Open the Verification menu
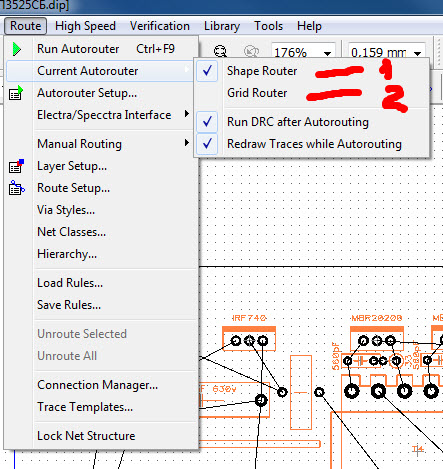The image size is (443, 469). pos(160,26)
